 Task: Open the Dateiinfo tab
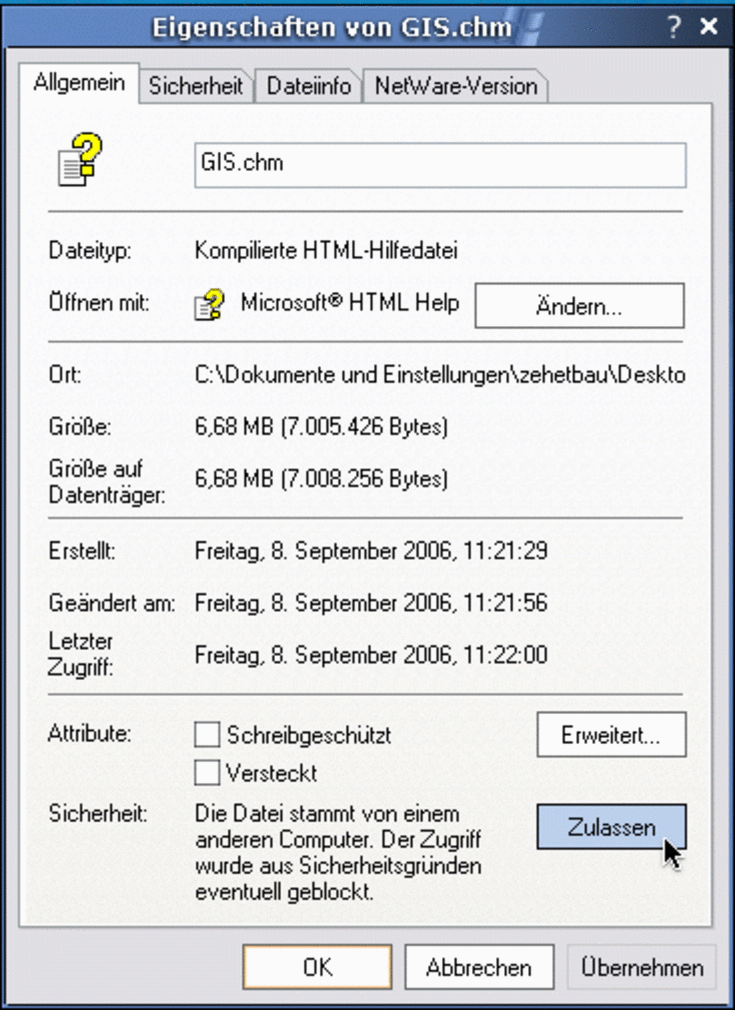click(x=309, y=86)
